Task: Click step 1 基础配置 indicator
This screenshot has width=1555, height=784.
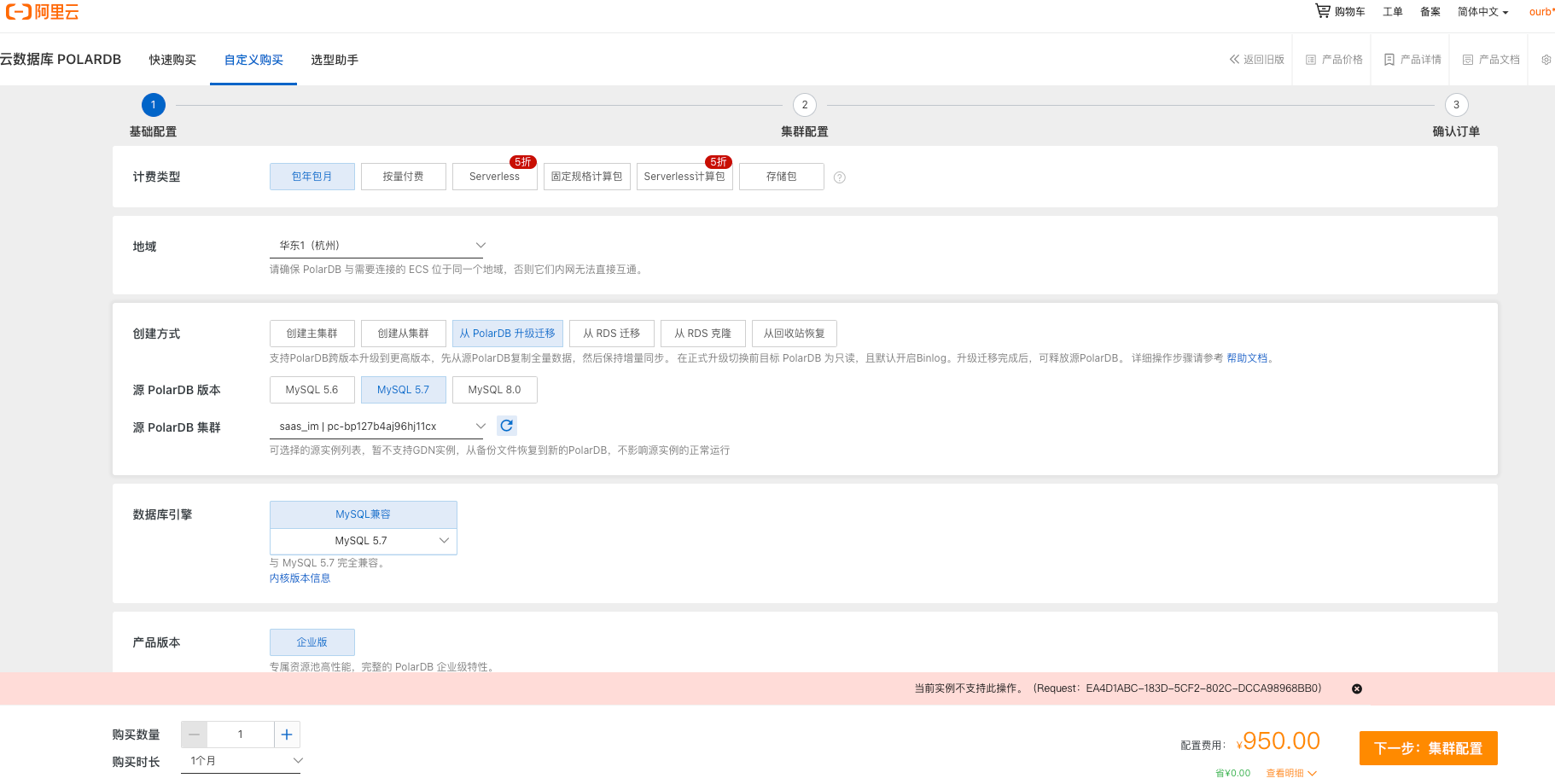Action: [153, 105]
